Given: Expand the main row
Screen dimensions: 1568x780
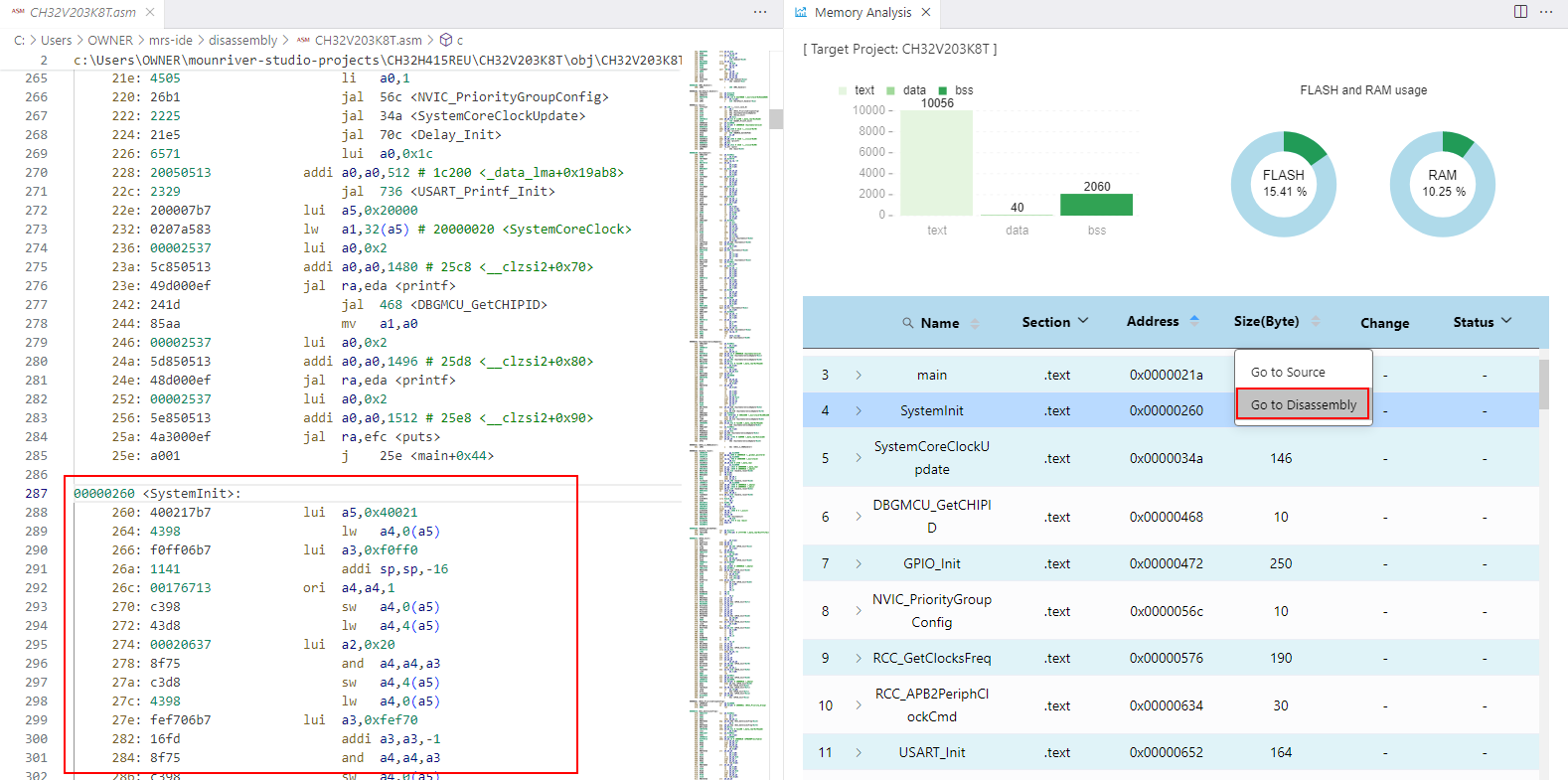Looking at the screenshot, I should [859, 375].
